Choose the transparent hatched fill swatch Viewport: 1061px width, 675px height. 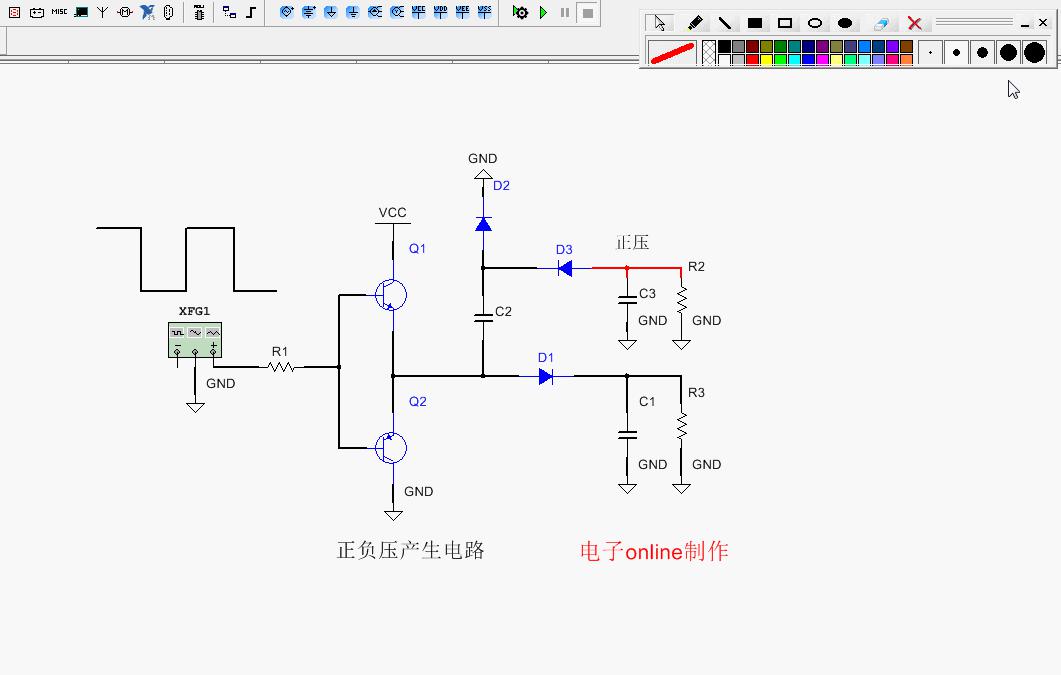click(x=709, y=53)
